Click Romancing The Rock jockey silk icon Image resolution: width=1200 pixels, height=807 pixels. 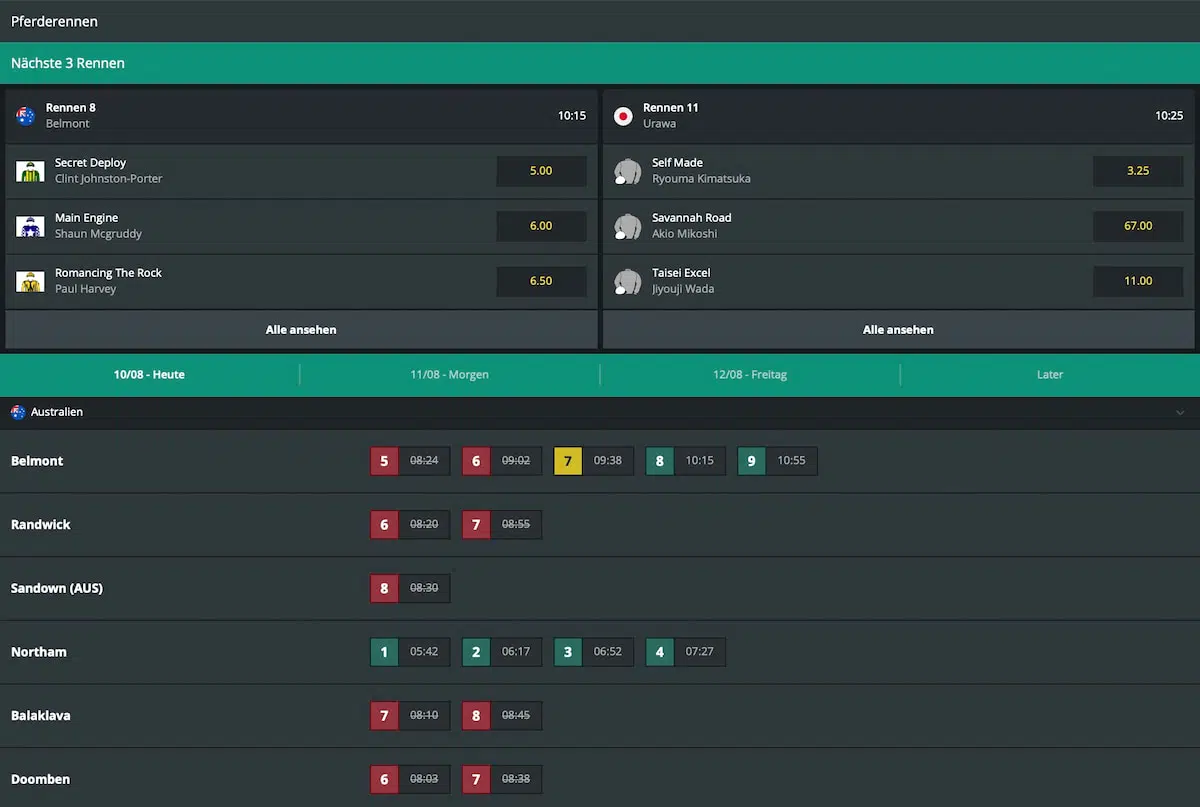30,281
